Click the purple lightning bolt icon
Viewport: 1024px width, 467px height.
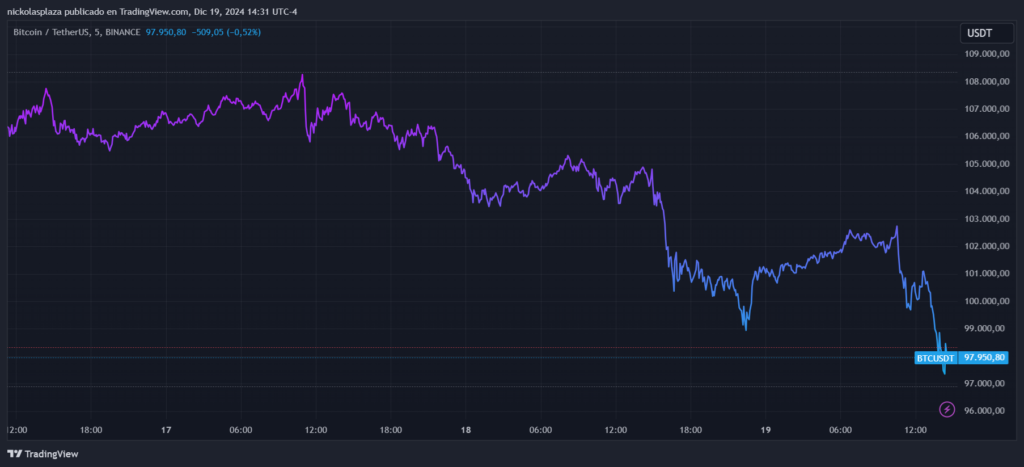pyautogui.click(x=947, y=408)
